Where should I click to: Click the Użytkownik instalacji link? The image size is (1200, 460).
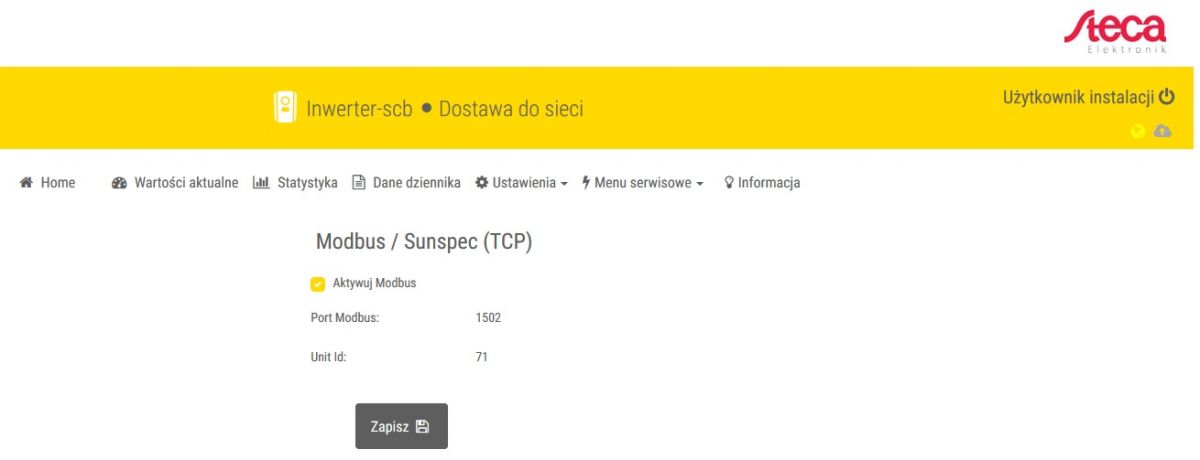point(1079,98)
